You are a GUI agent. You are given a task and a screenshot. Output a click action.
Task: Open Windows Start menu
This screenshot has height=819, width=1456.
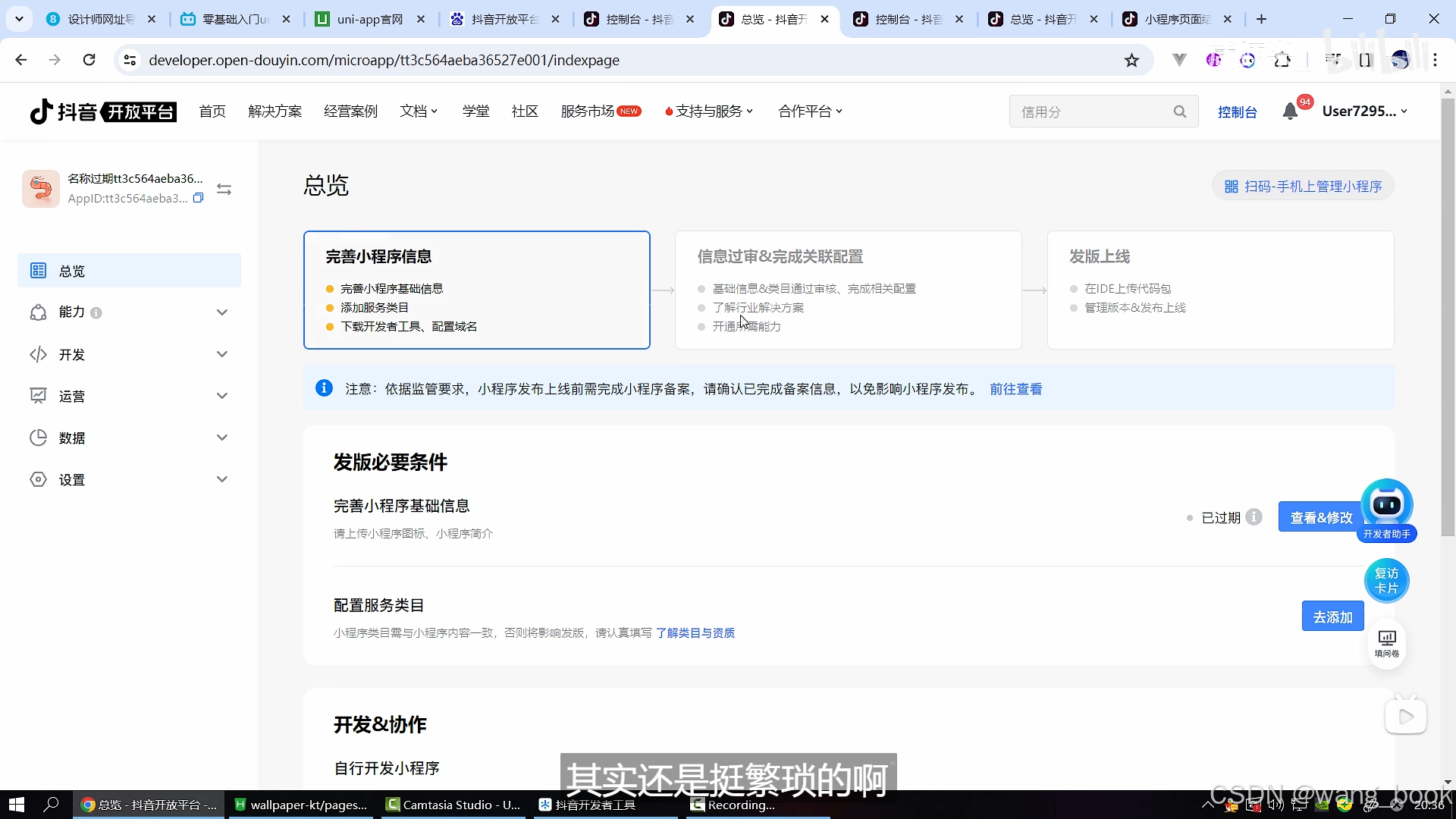pos(16,805)
